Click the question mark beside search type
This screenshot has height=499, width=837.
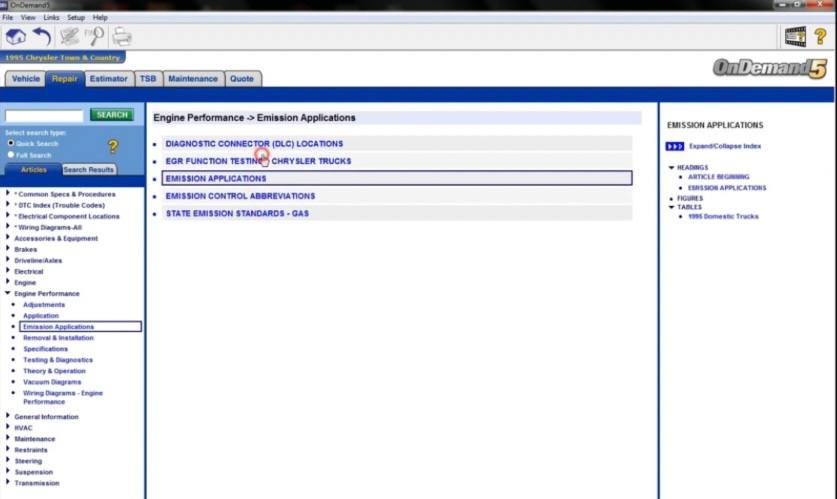pos(113,147)
